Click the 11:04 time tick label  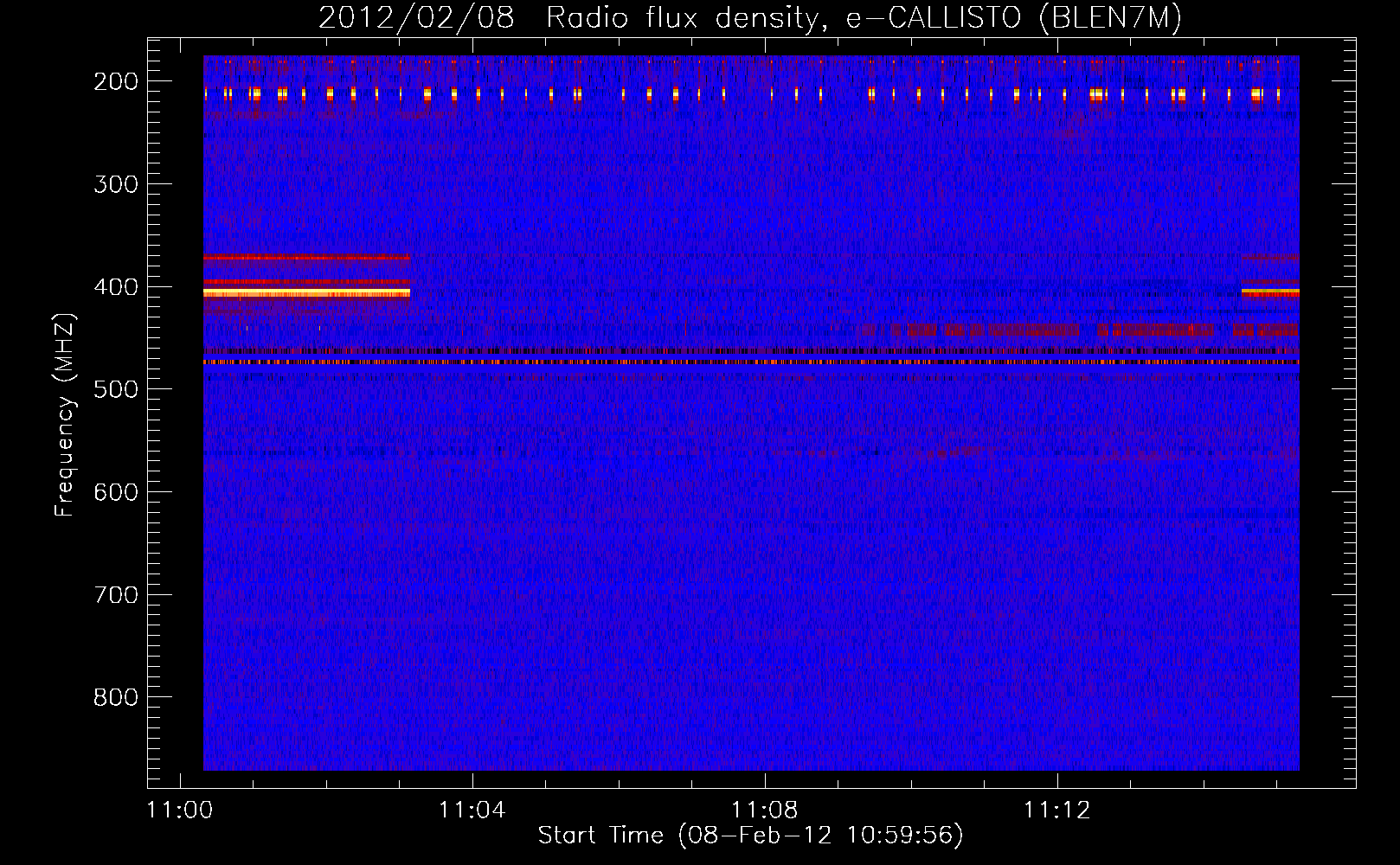[472, 811]
